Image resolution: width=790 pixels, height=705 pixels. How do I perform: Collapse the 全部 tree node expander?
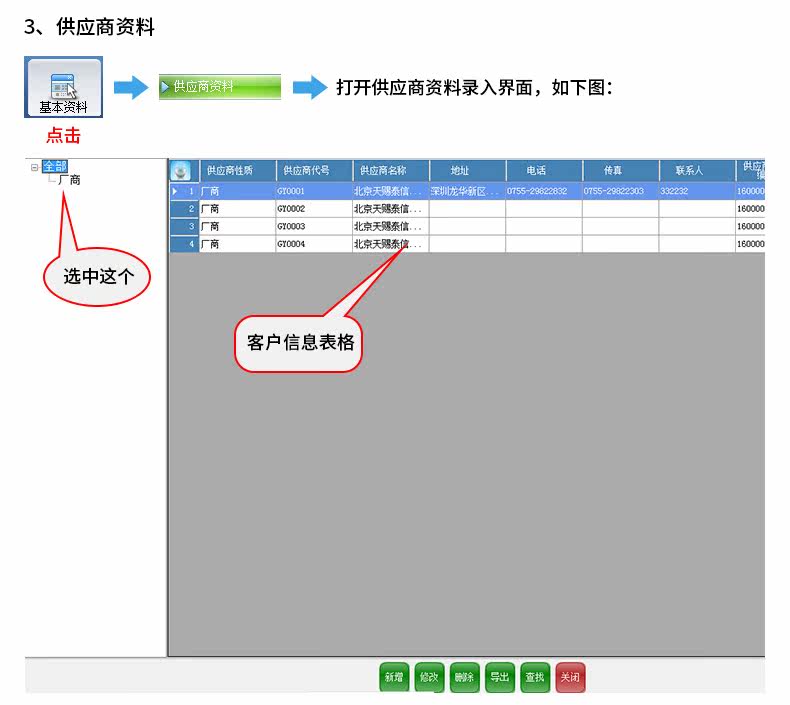[34, 167]
